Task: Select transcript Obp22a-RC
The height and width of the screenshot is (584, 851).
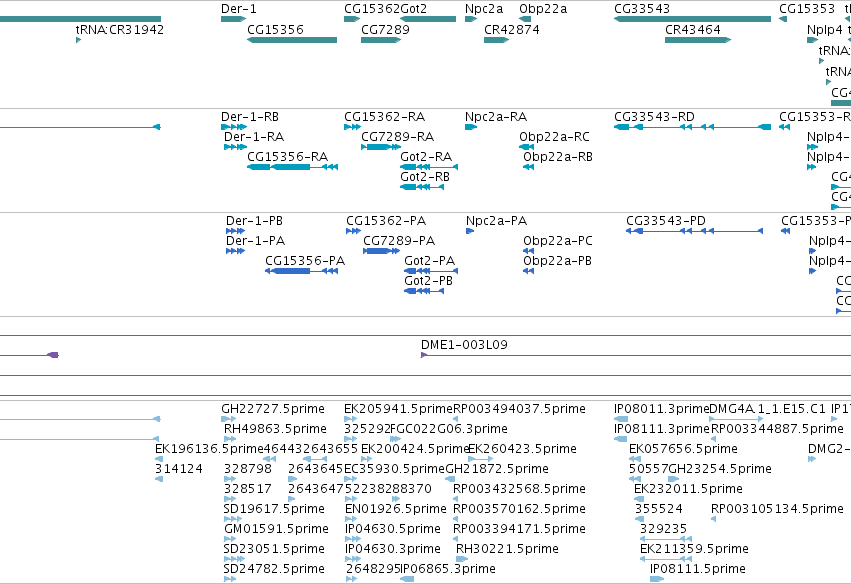Action: click(x=526, y=147)
